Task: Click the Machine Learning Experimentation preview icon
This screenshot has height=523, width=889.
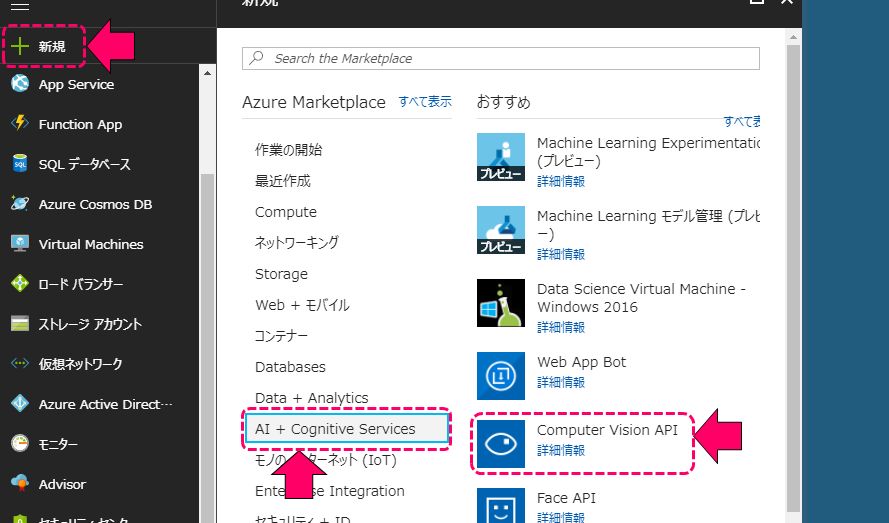Action: point(501,157)
